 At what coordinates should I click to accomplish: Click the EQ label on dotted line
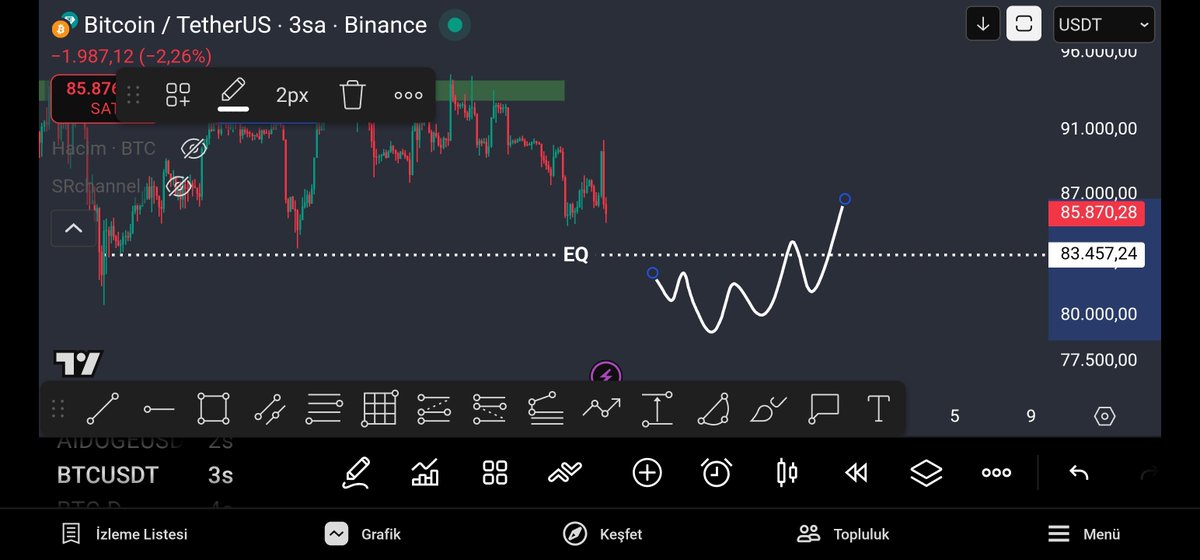[576, 255]
